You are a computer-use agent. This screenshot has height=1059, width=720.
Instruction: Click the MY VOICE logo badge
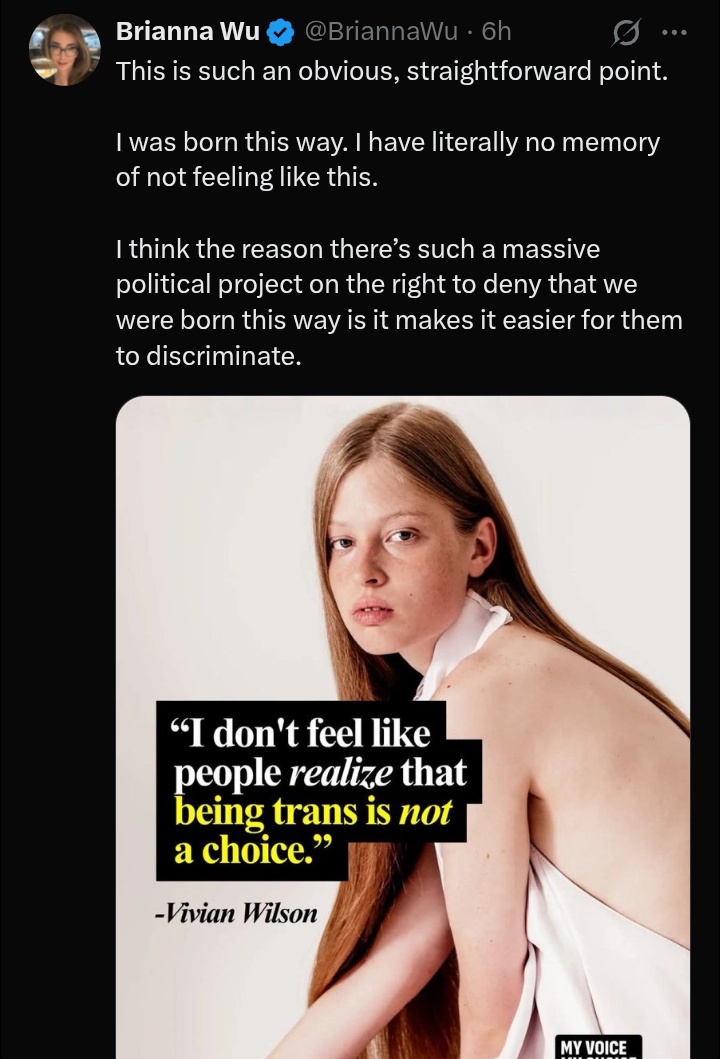click(x=598, y=1046)
